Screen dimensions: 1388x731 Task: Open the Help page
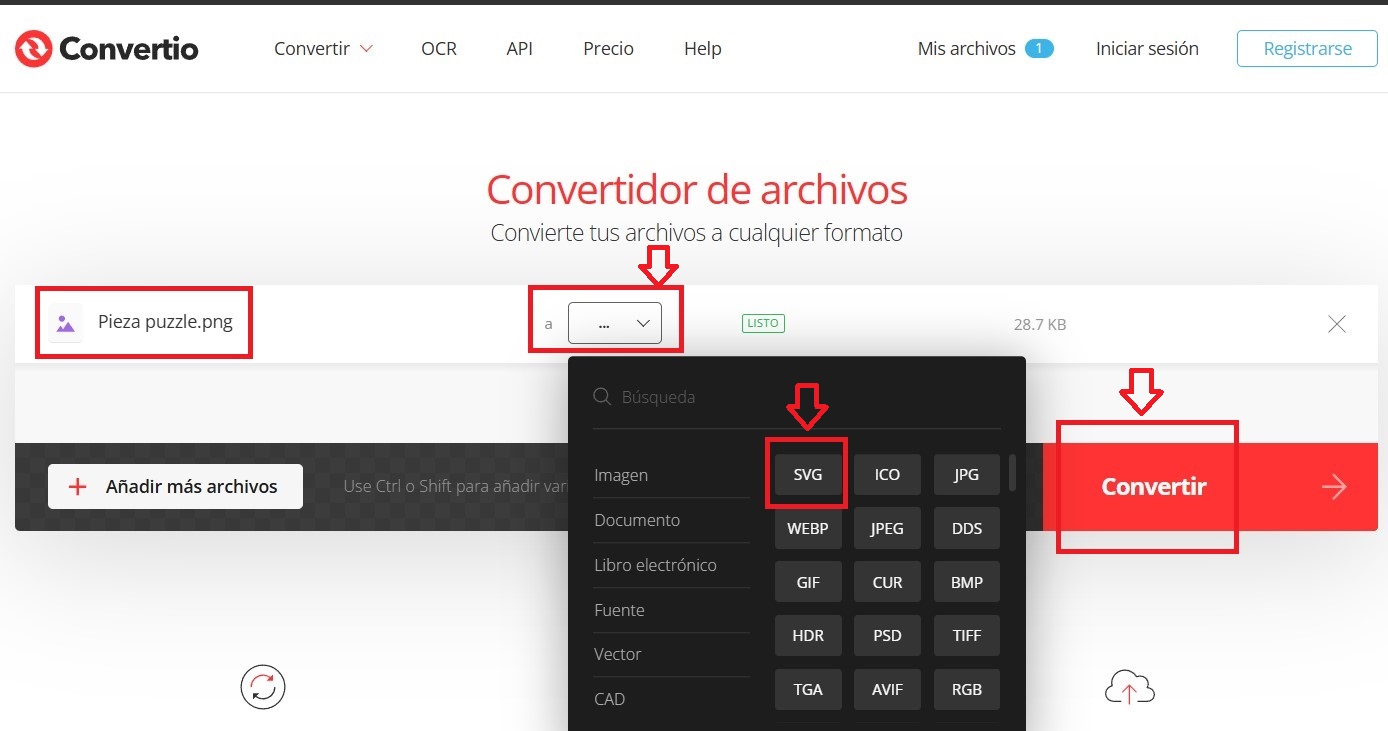point(702,48)
